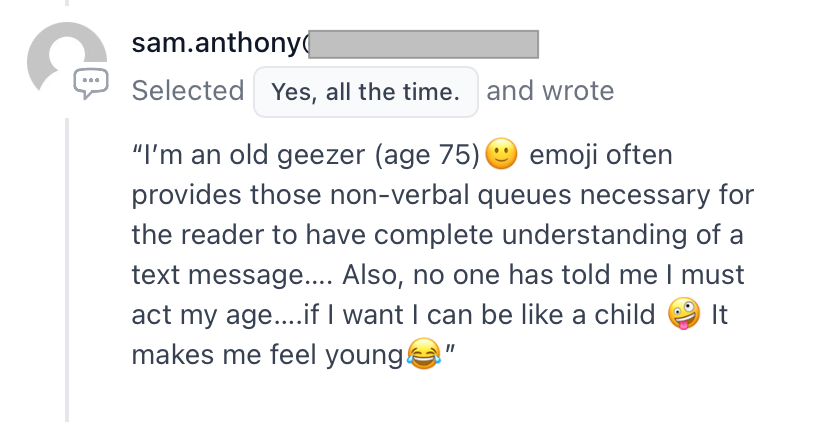Click the "Selected" label text
This screenshot has height=430, width=818.
click(x=188, y=91)
